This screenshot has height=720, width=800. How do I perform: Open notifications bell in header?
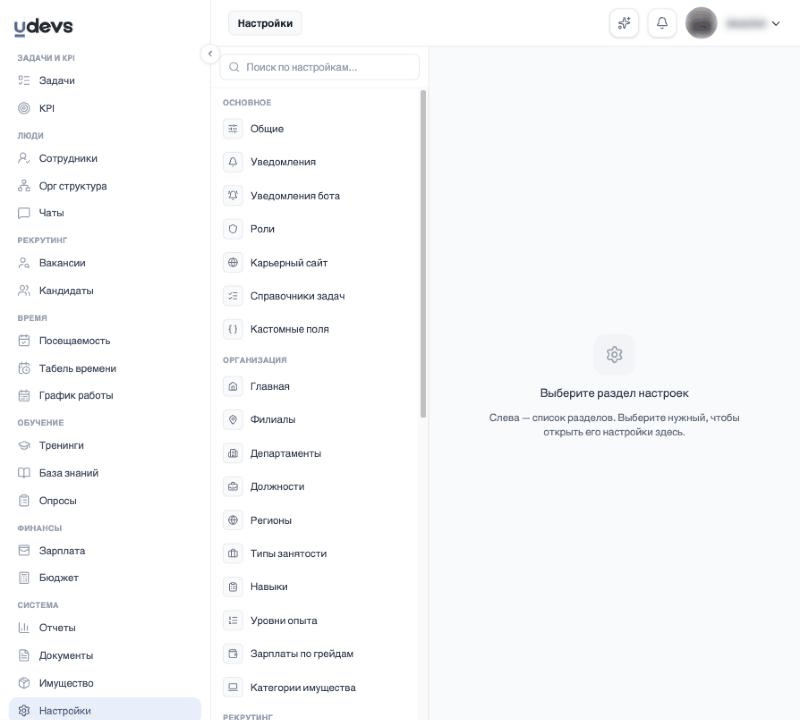click(x=662, y=23)
